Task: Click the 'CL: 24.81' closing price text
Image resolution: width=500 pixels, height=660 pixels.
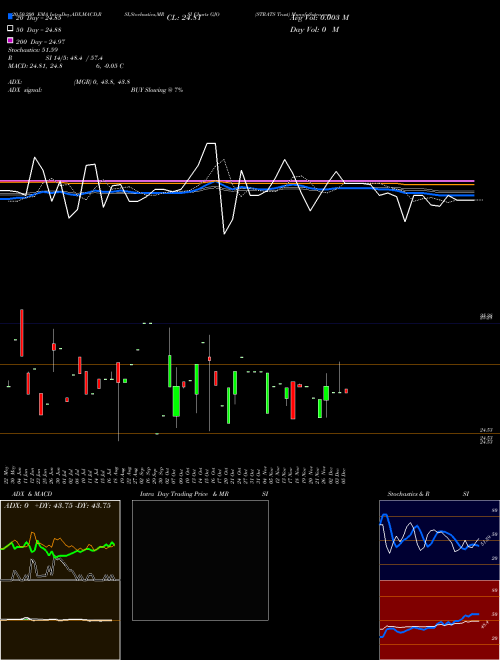Action: click(182, 18)
